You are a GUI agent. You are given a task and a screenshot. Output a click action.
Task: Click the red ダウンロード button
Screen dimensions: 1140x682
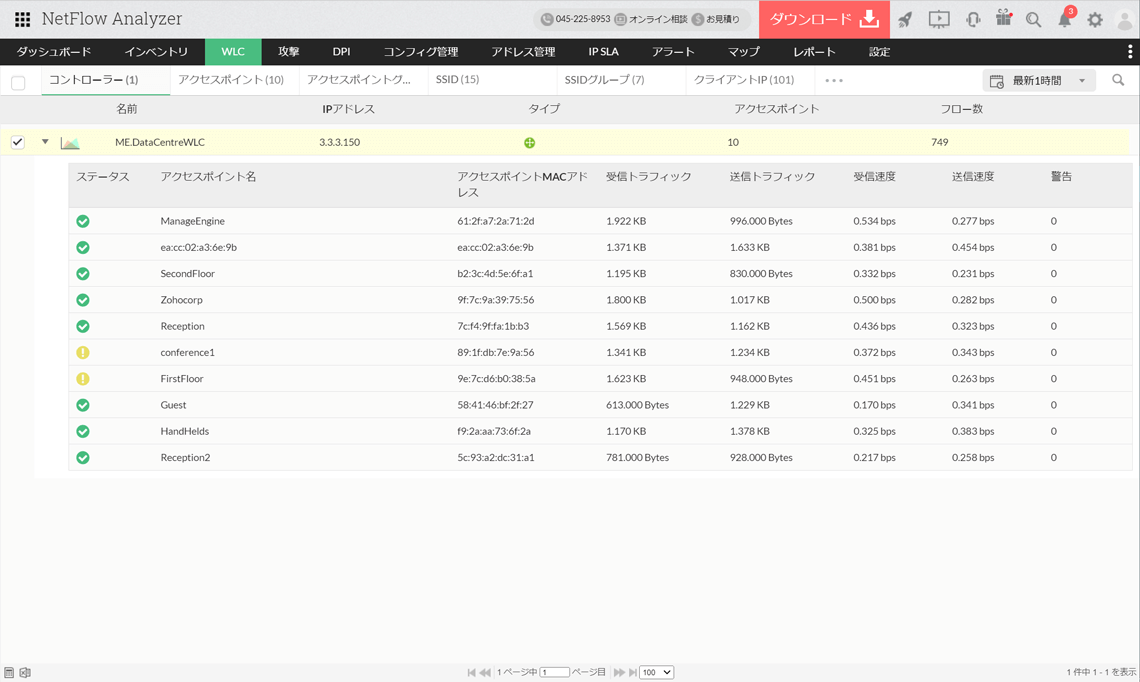click(x=824, y=19)
